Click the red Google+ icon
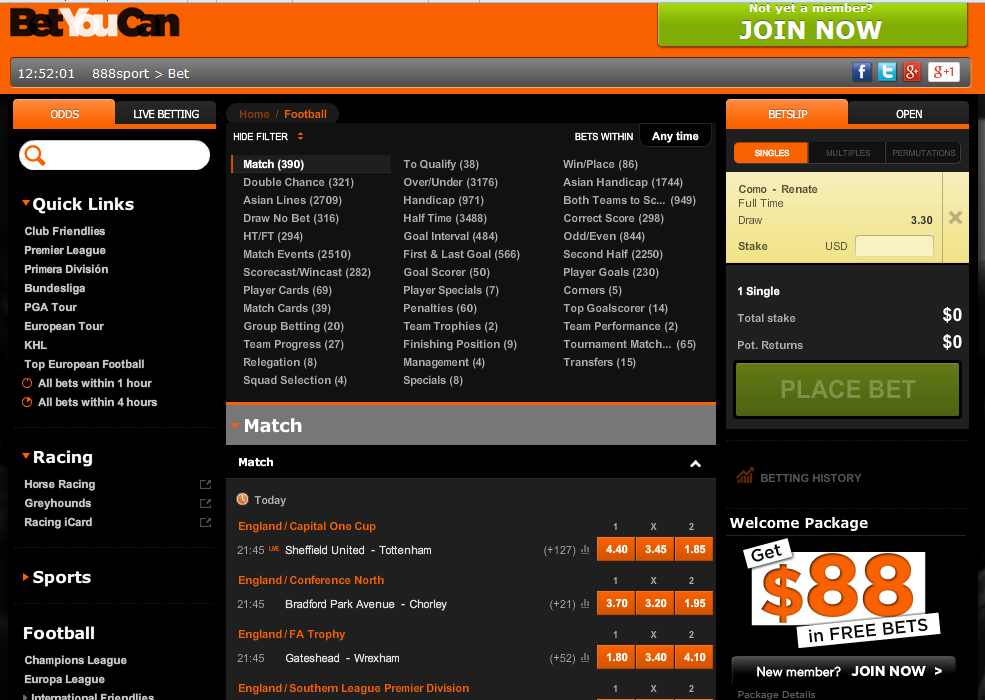 [912, 72]
